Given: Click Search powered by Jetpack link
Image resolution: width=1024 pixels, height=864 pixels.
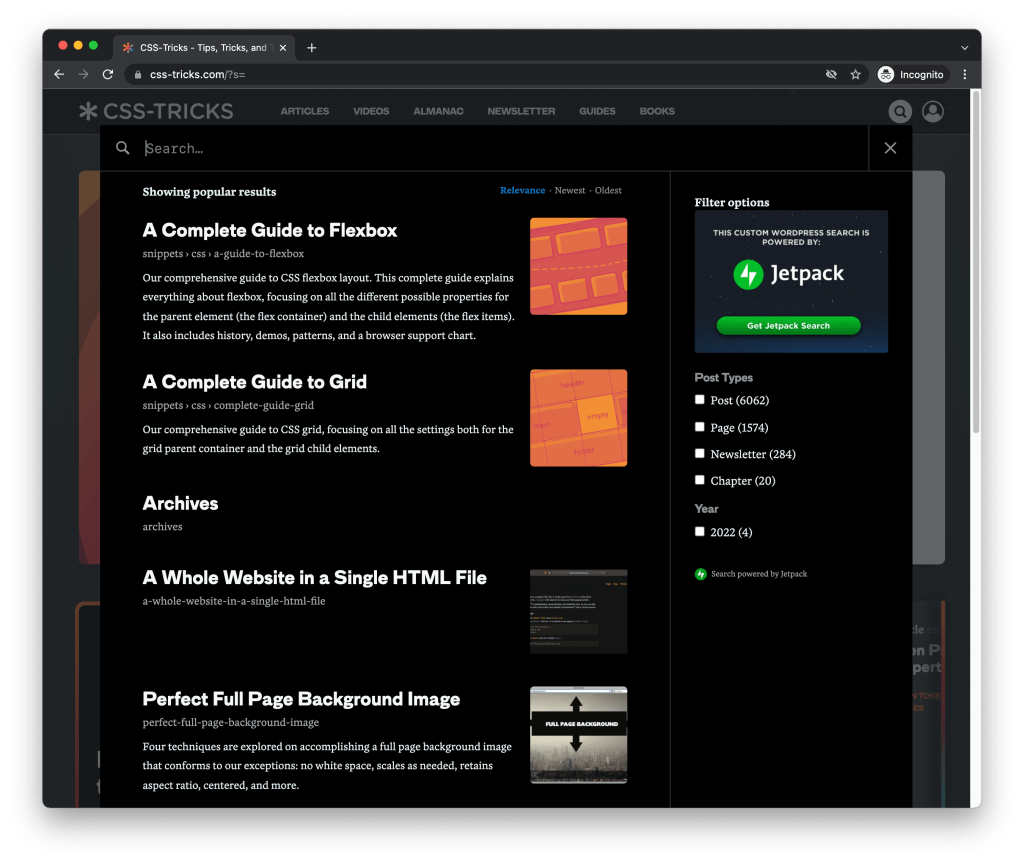Looking at the screenshot, I should click(x=759, y=574).
